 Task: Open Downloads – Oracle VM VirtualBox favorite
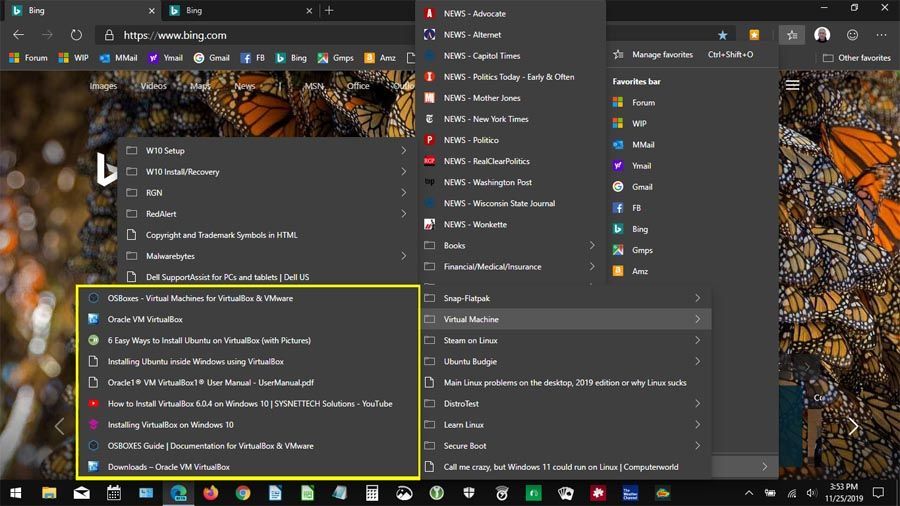tap(248, 466)
